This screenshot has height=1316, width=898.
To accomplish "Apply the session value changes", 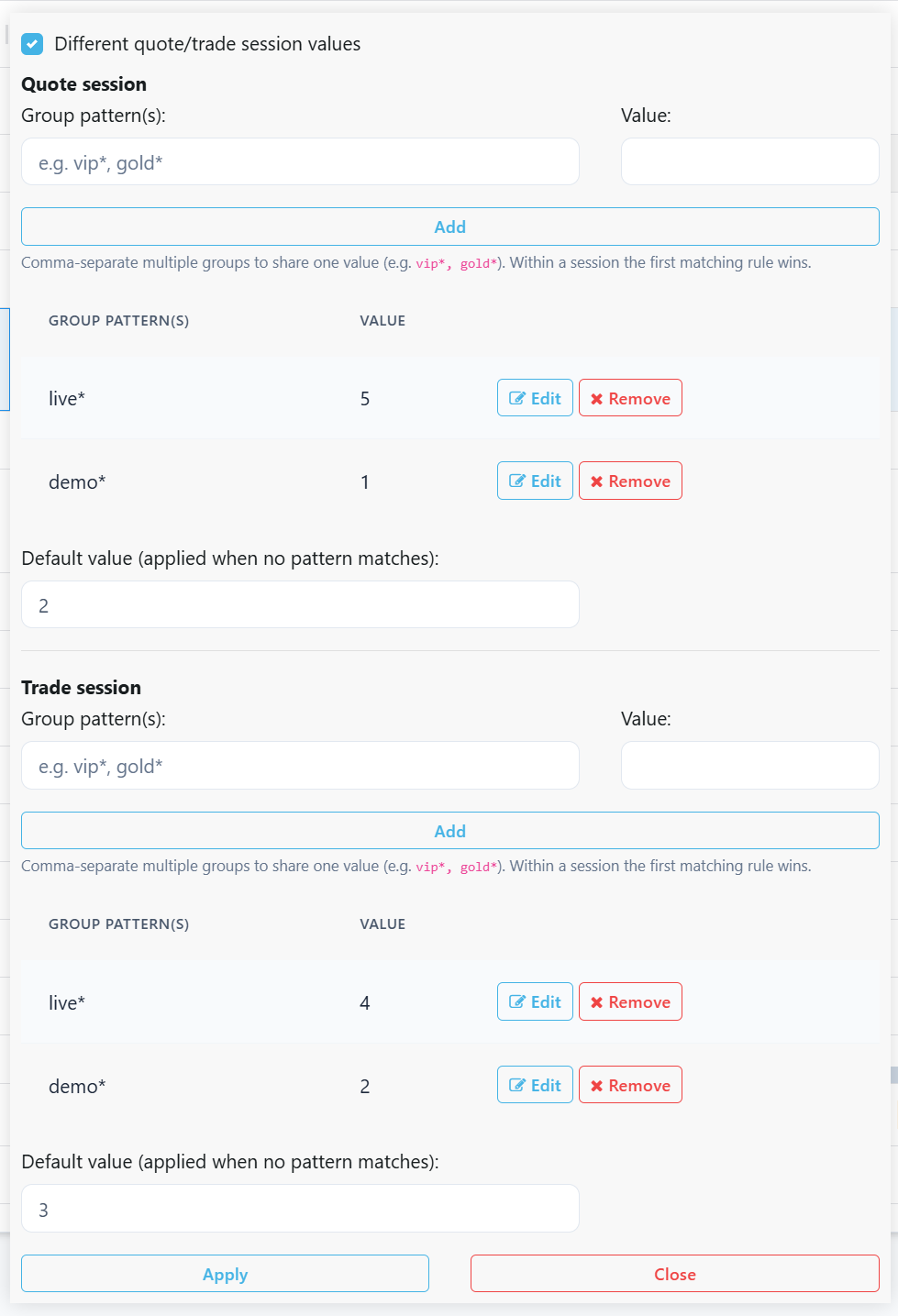I will (225, 1274).
